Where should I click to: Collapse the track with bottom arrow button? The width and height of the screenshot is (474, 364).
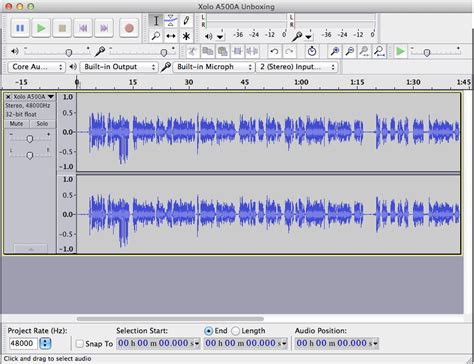tap(31, 249)
